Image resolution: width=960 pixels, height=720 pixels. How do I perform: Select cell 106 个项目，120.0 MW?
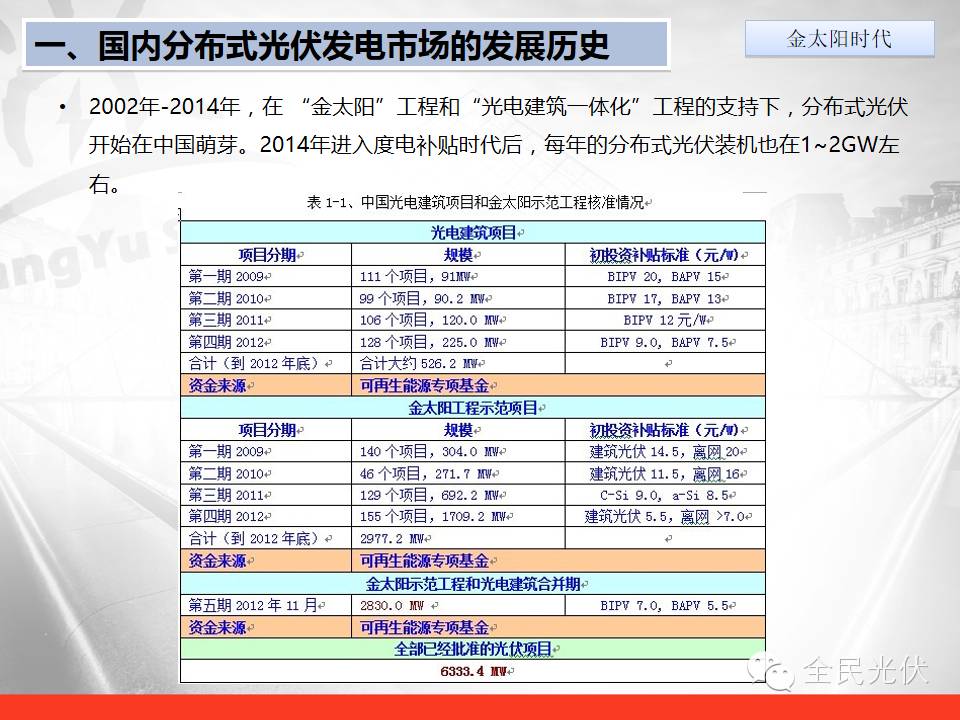458,320
